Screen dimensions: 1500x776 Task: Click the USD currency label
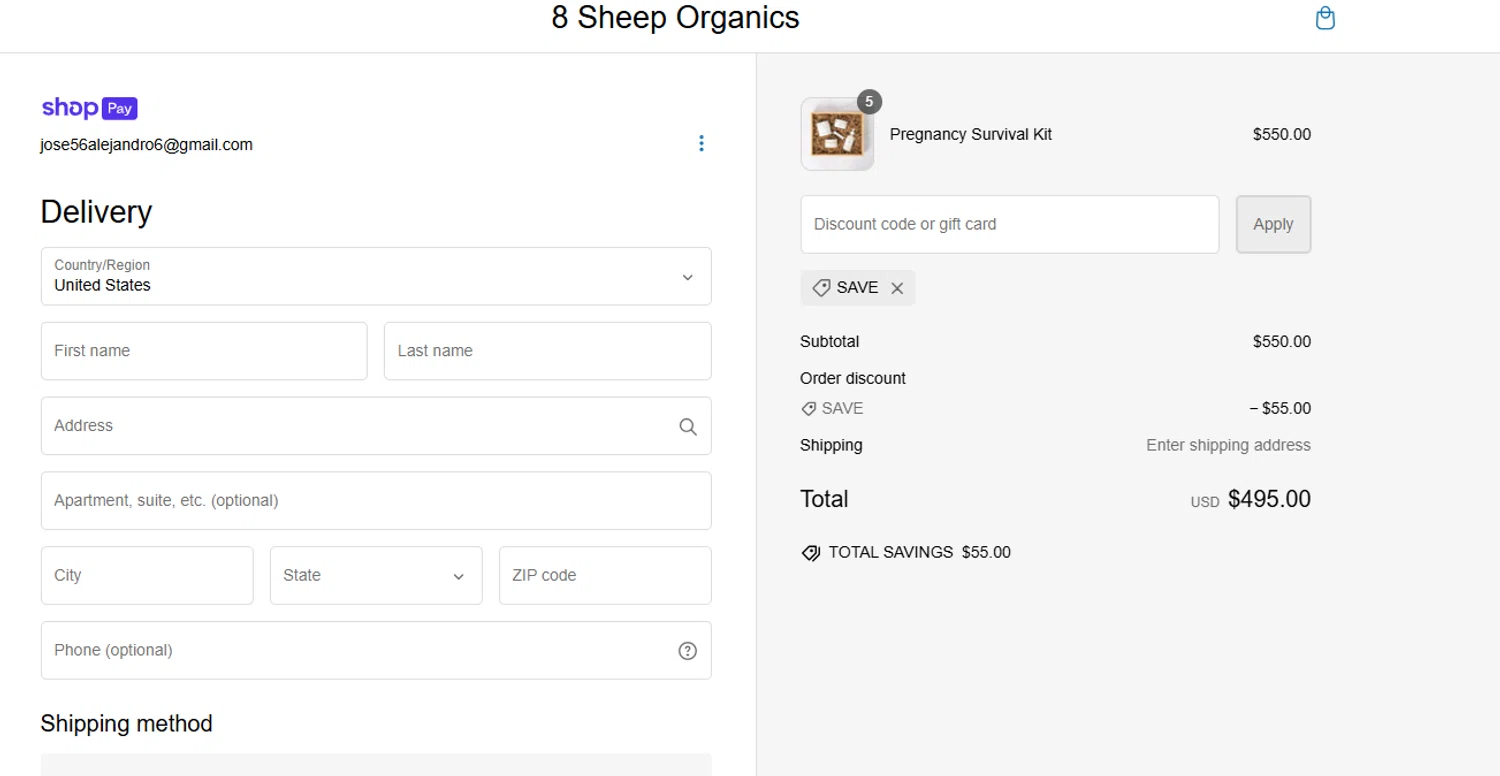pos(1205,503)
